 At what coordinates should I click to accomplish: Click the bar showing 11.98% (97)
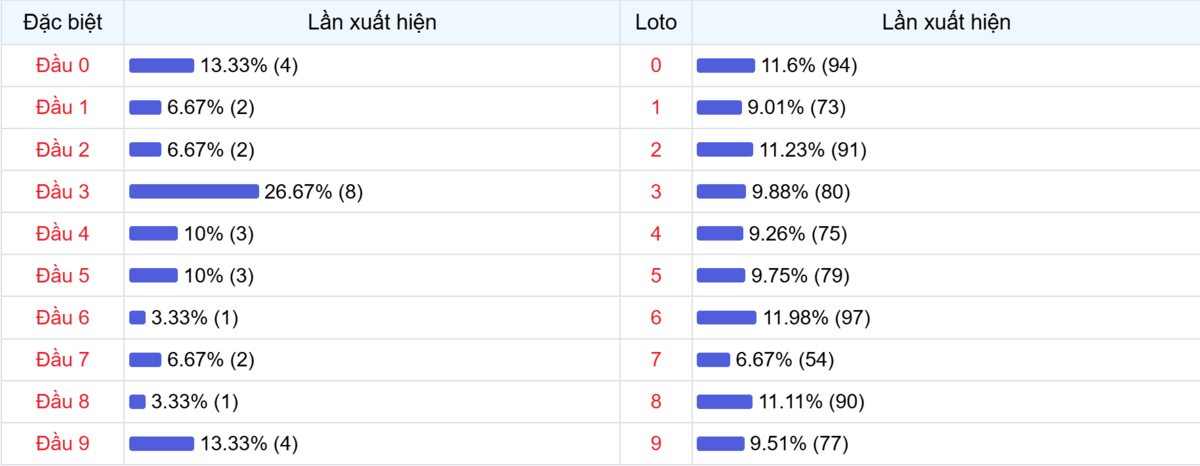pos(726,318)
